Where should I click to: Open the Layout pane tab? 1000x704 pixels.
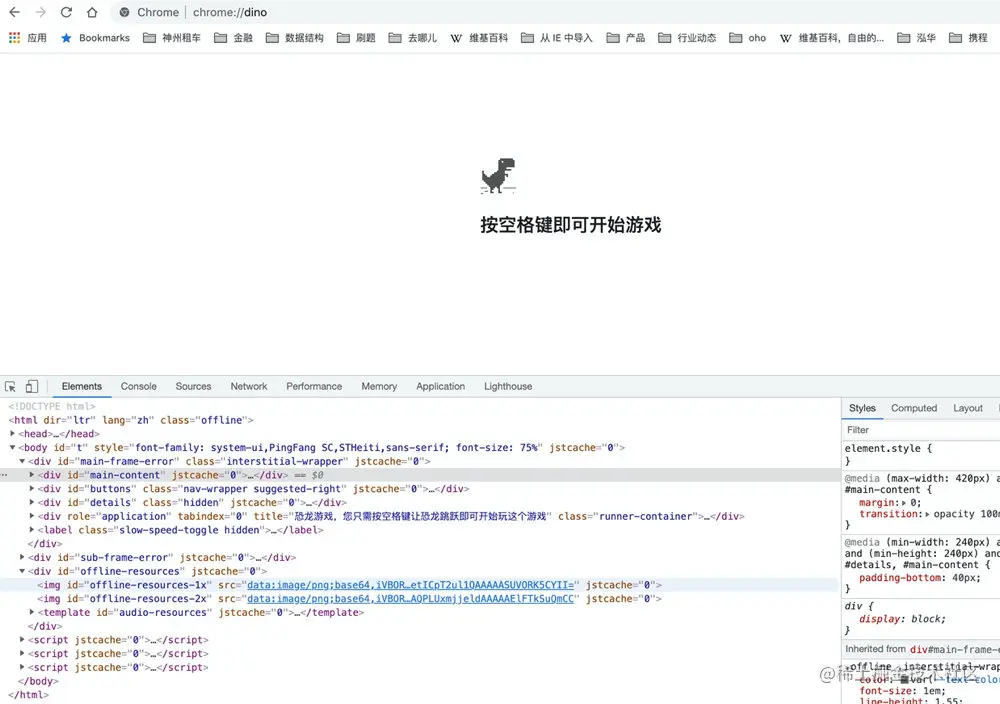click(x=967, y=408)
